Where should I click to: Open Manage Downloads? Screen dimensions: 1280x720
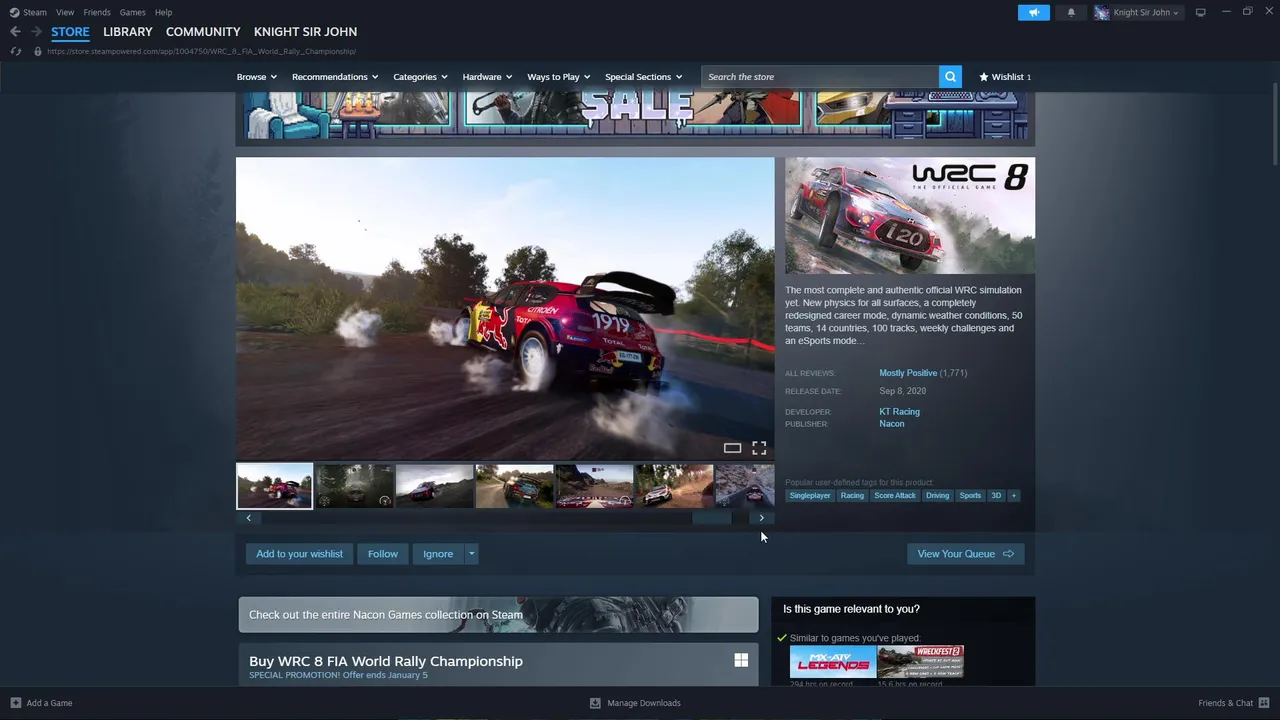pyautogui.click(x=635, y=703)
